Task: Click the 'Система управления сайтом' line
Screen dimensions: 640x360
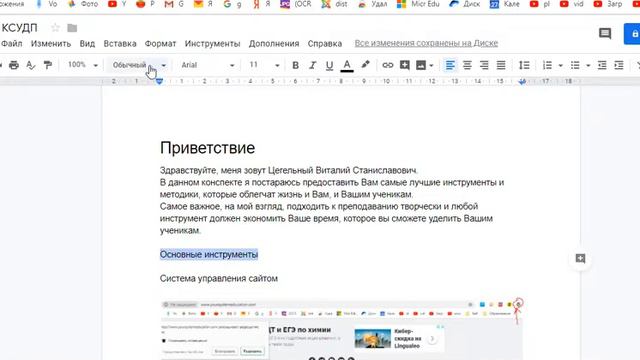Action: pyautogui.click(x=219, y=278)
